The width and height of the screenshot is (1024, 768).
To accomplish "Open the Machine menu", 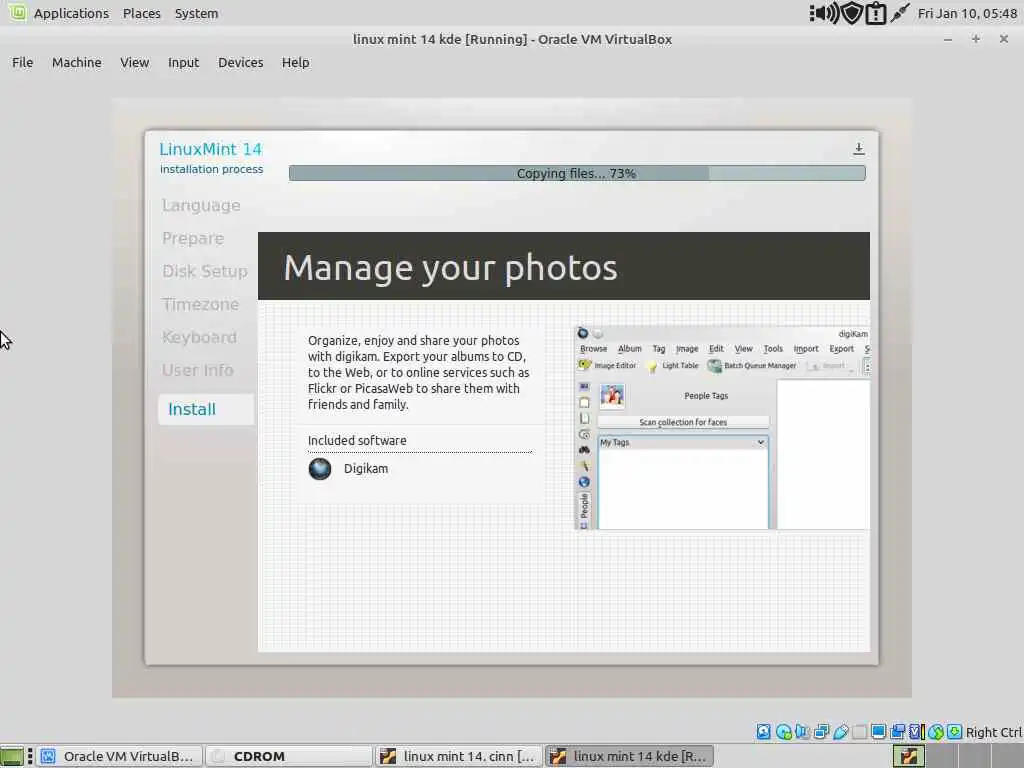I will [76, 63].
